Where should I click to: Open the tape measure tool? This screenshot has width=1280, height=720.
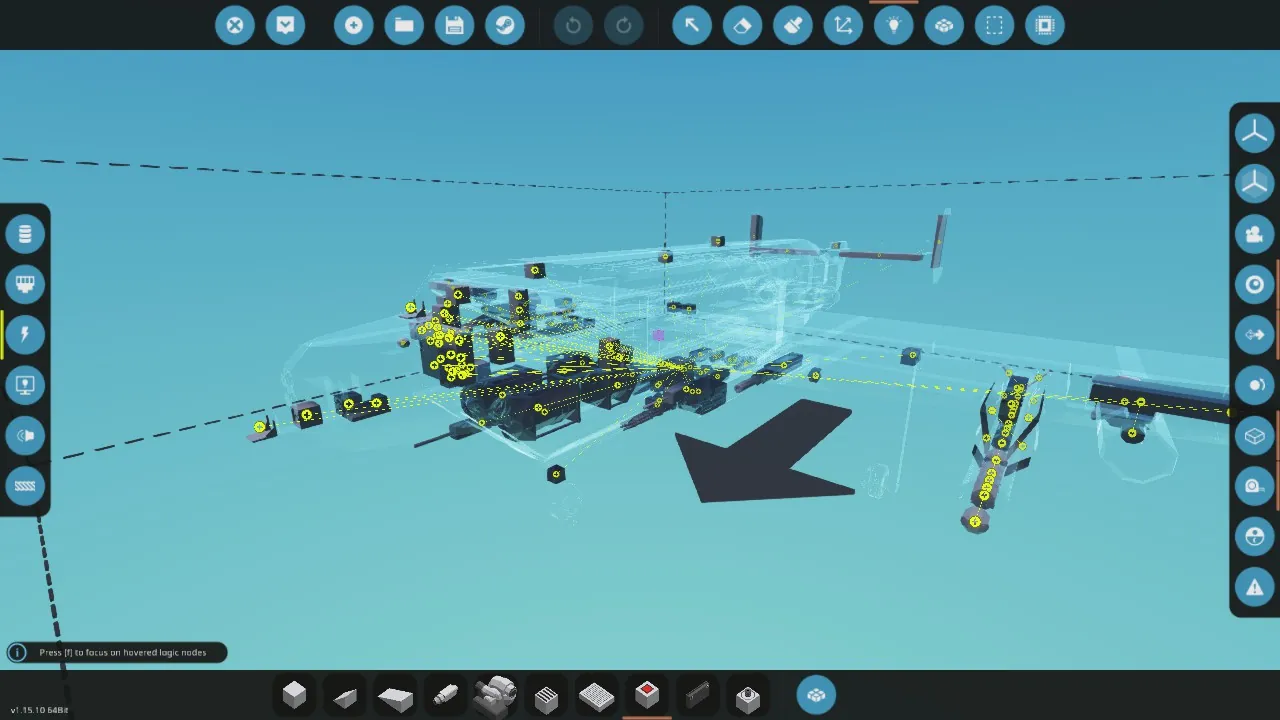1254,486
